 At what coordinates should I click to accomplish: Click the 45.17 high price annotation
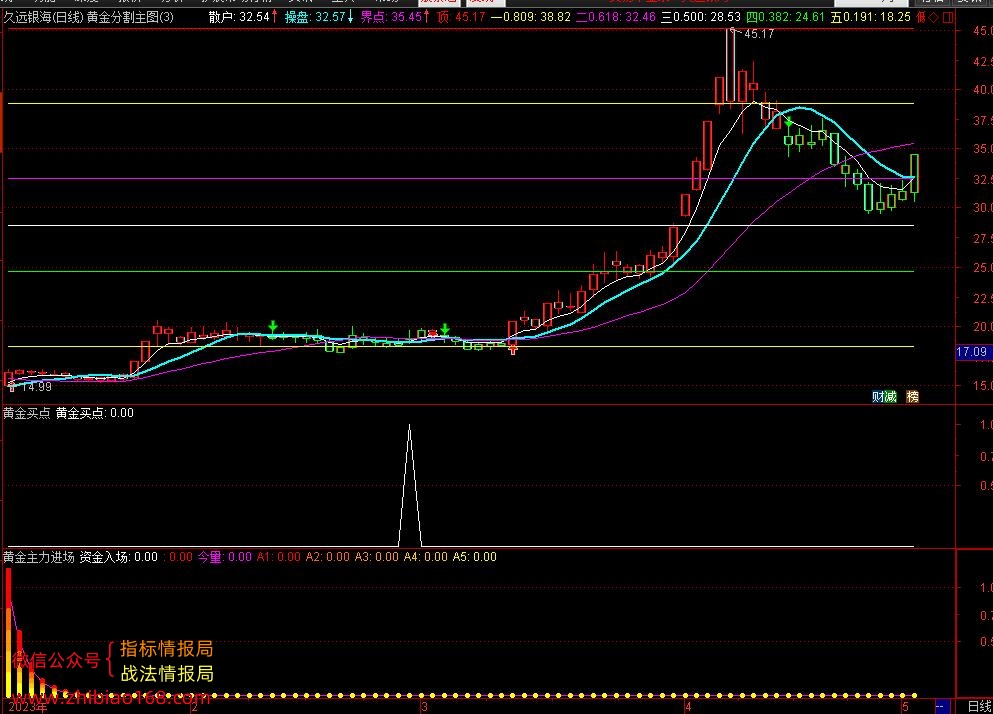759,34
